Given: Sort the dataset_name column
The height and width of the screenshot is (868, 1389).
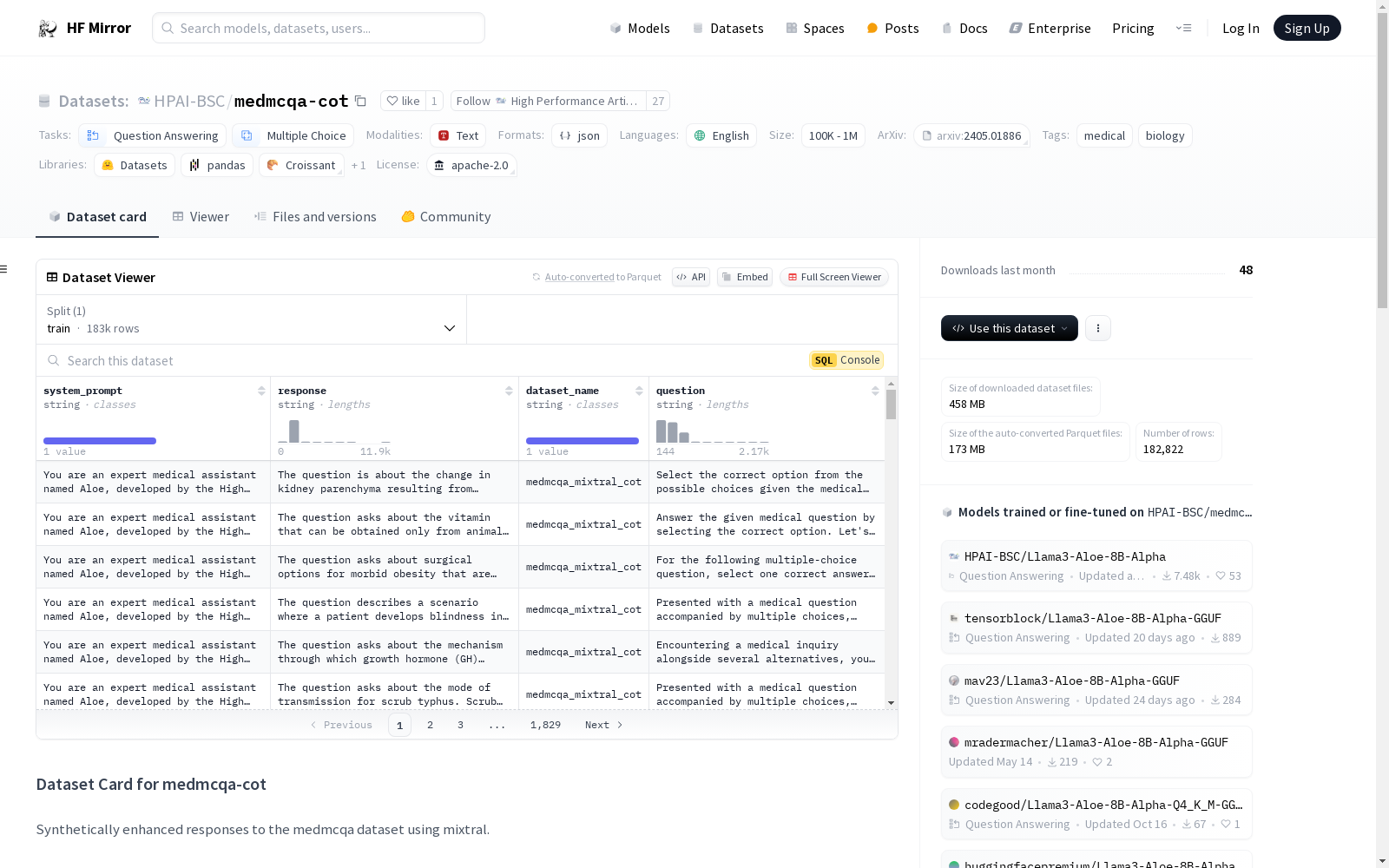Looking at the screenshot, I should (640, 391).
